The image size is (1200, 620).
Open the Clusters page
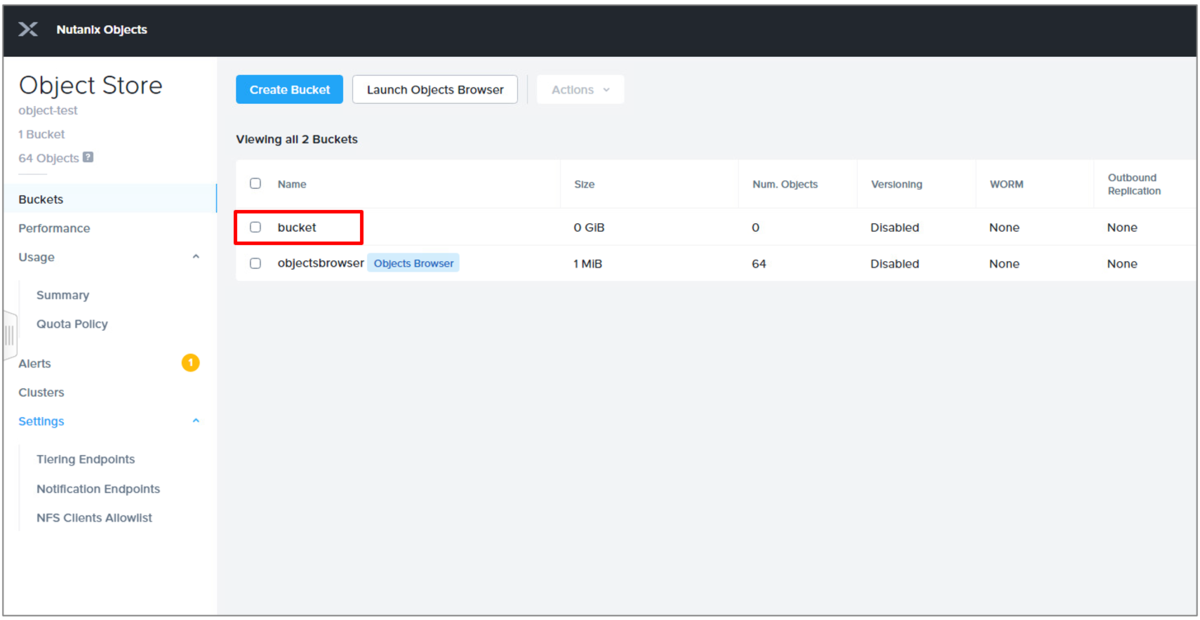click(41, 392)
